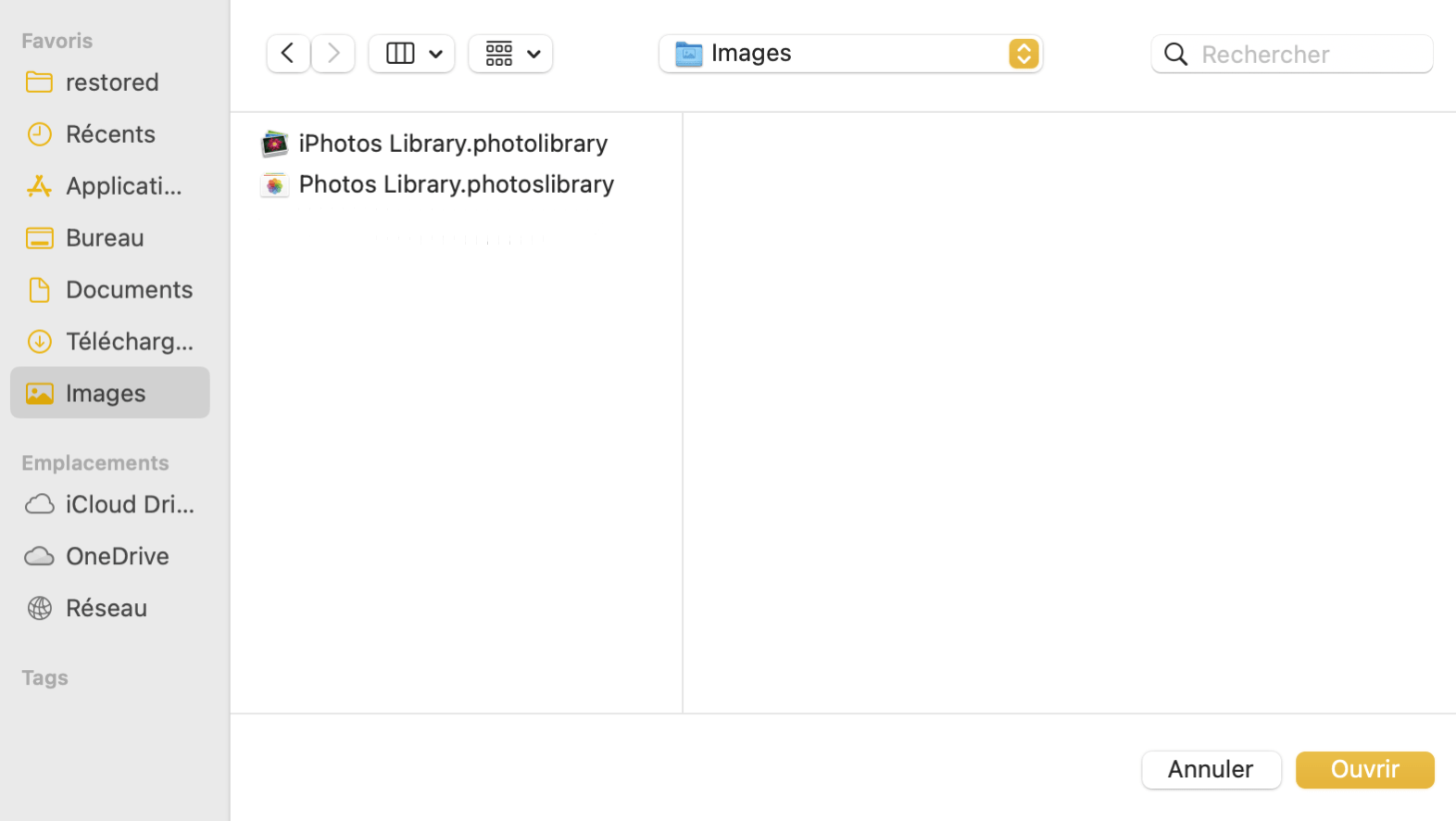Expand the grouping options chevron
This screenshot has height=821, width=1456.
click(x=533, y=54)
